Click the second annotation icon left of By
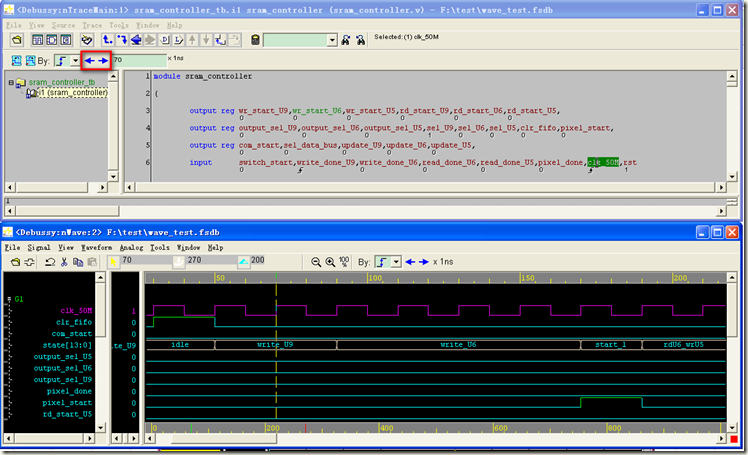The width and height of the screenshot is (748, 455). point(31,61)
